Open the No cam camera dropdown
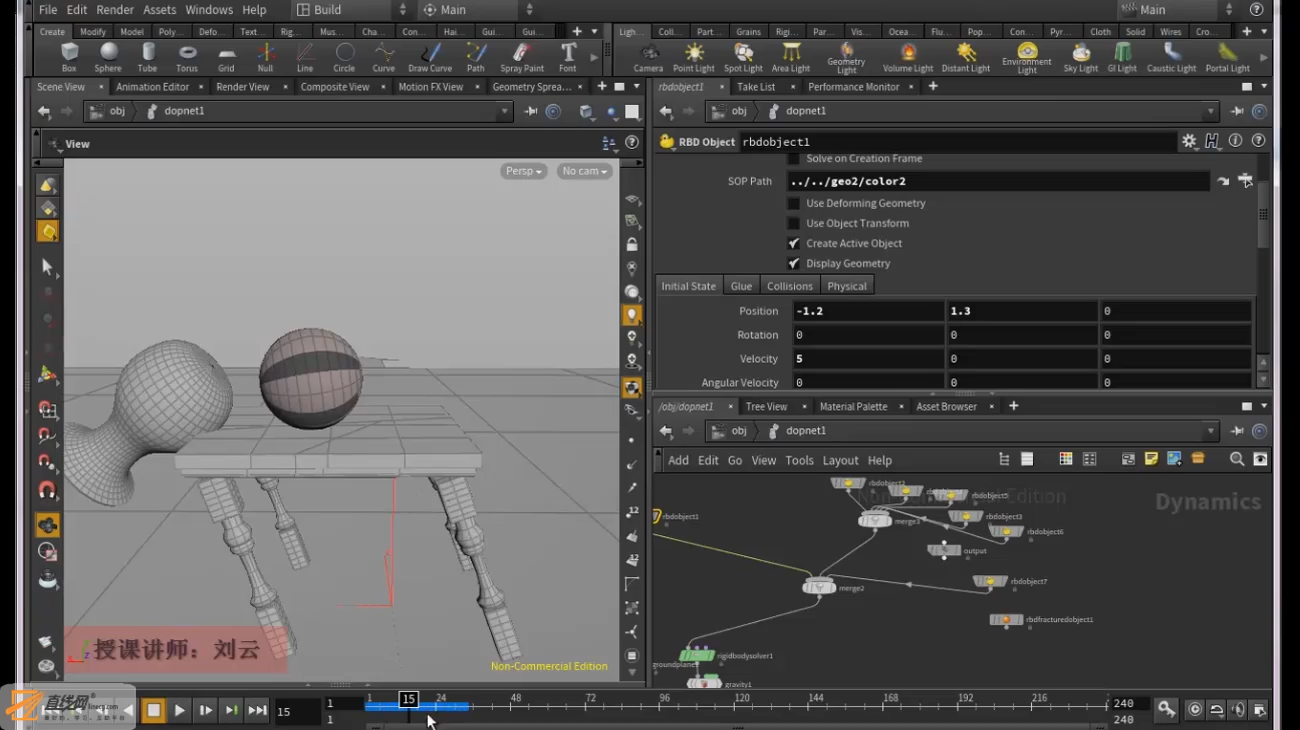This screenshot has height=730, width=1300. [x=585, y=171]
